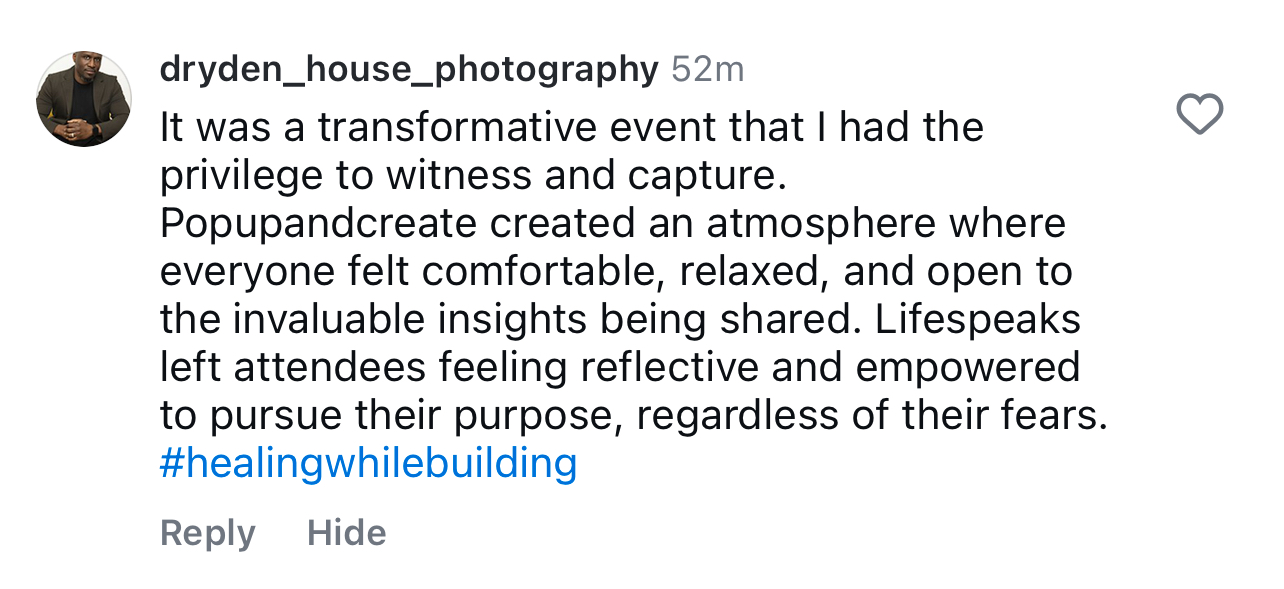Like the comment with the heart icon

1199,114
